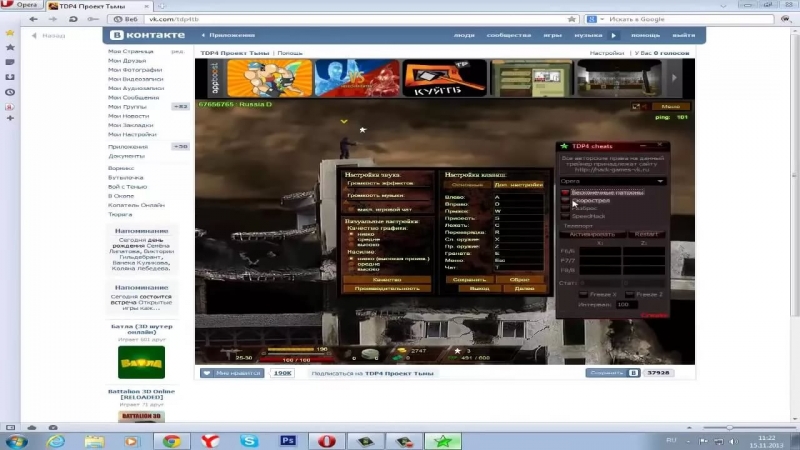This screenshot has width=800, height=450.
Task: Open Yandex browser from the taskbar
Action: click(210, 441)
